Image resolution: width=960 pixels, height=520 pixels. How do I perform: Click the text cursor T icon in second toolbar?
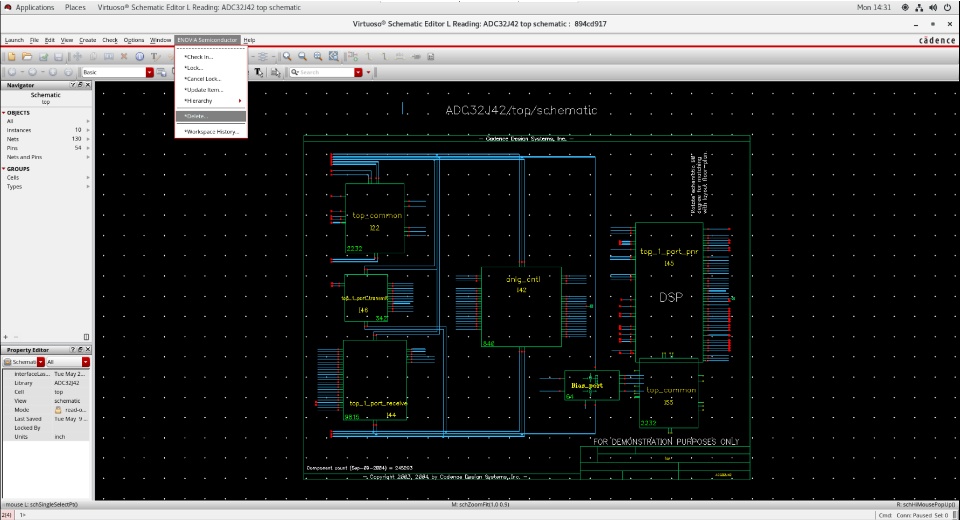coord(259,72)
